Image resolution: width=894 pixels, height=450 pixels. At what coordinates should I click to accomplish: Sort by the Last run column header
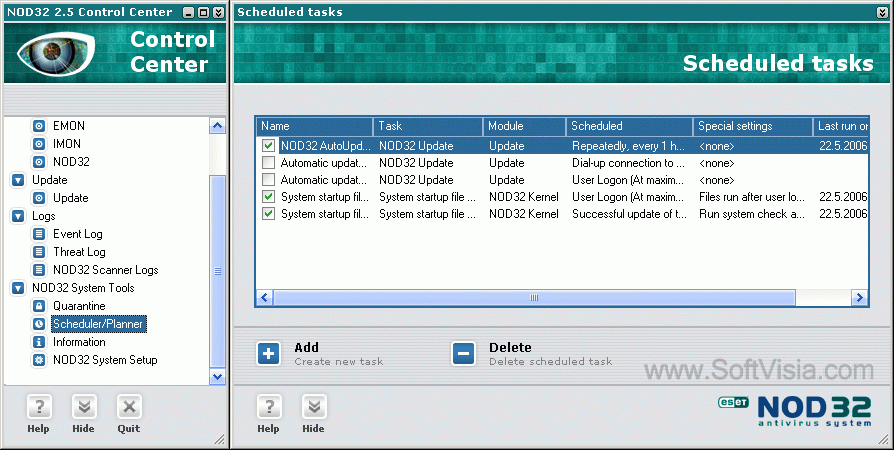(x=841, y=126)
